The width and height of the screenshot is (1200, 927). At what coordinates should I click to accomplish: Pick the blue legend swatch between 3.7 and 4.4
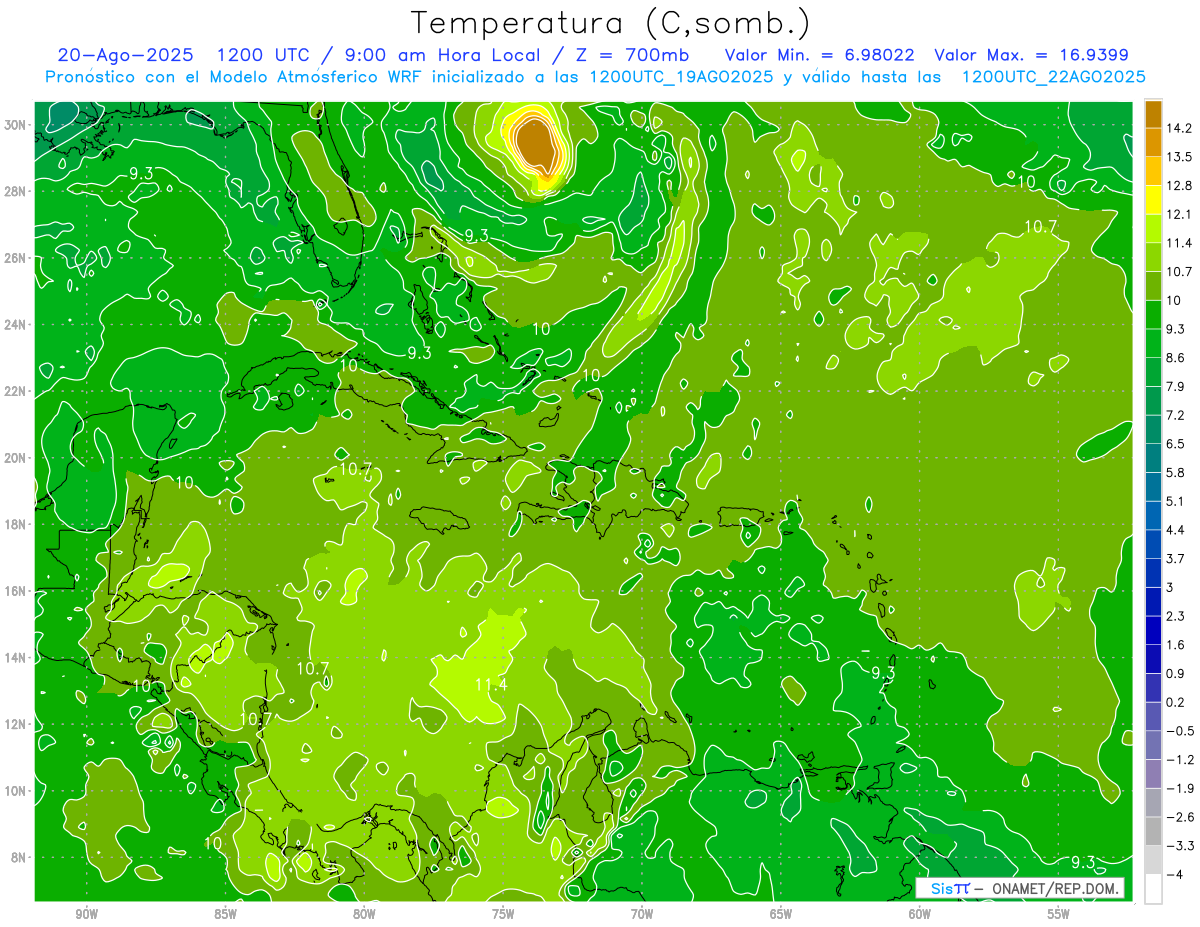pyautogui.click(x=1153, y=544)
